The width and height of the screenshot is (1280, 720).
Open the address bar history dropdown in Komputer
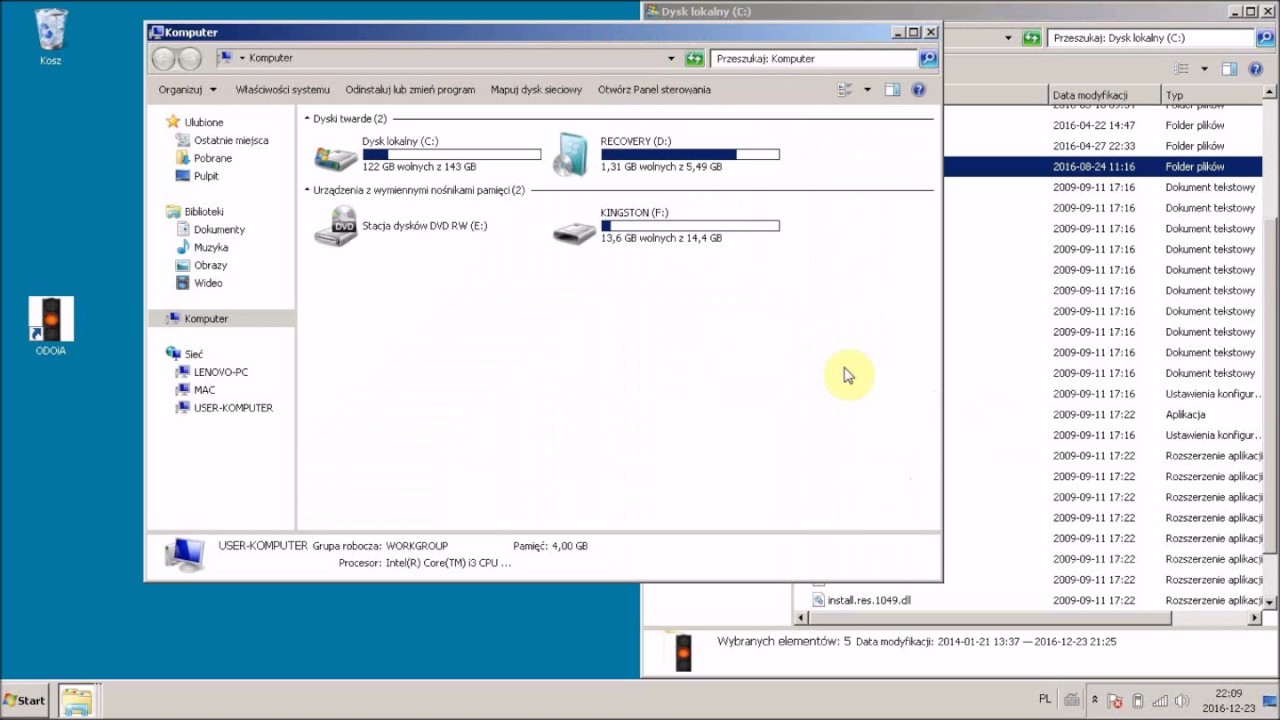[671, 59]
